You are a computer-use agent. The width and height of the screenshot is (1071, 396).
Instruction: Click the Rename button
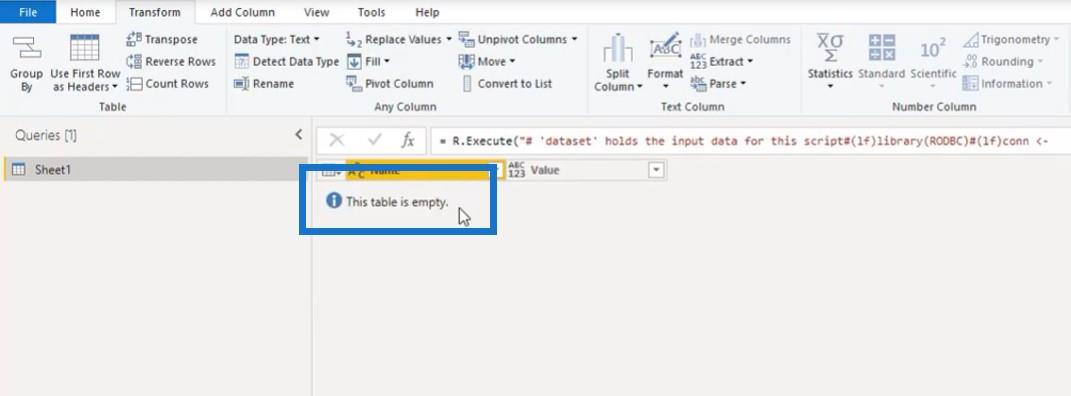pyautogui.click(x=264, y=83)
